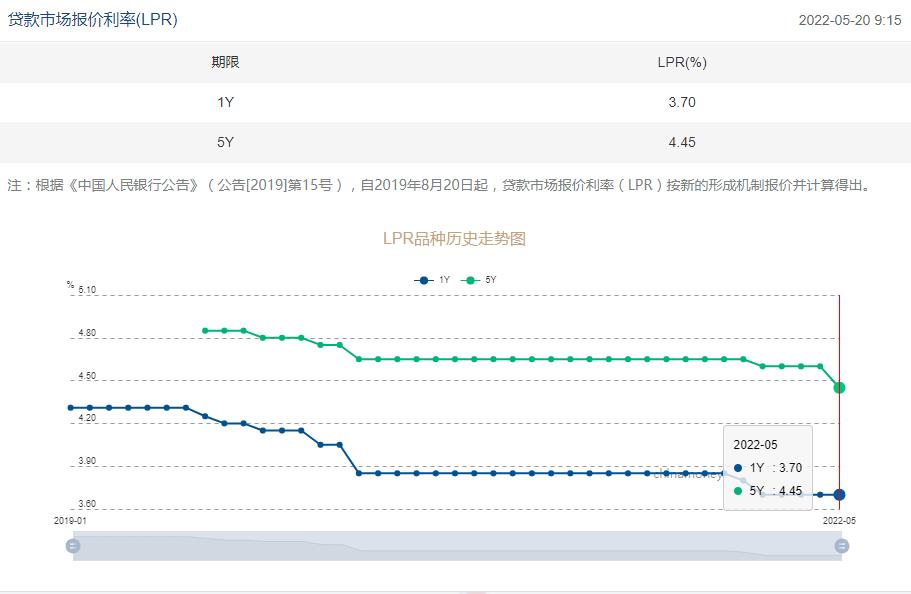911x594 pixels.
Task: Select the 4.45 rate value in table
Action: pos(682,142)
